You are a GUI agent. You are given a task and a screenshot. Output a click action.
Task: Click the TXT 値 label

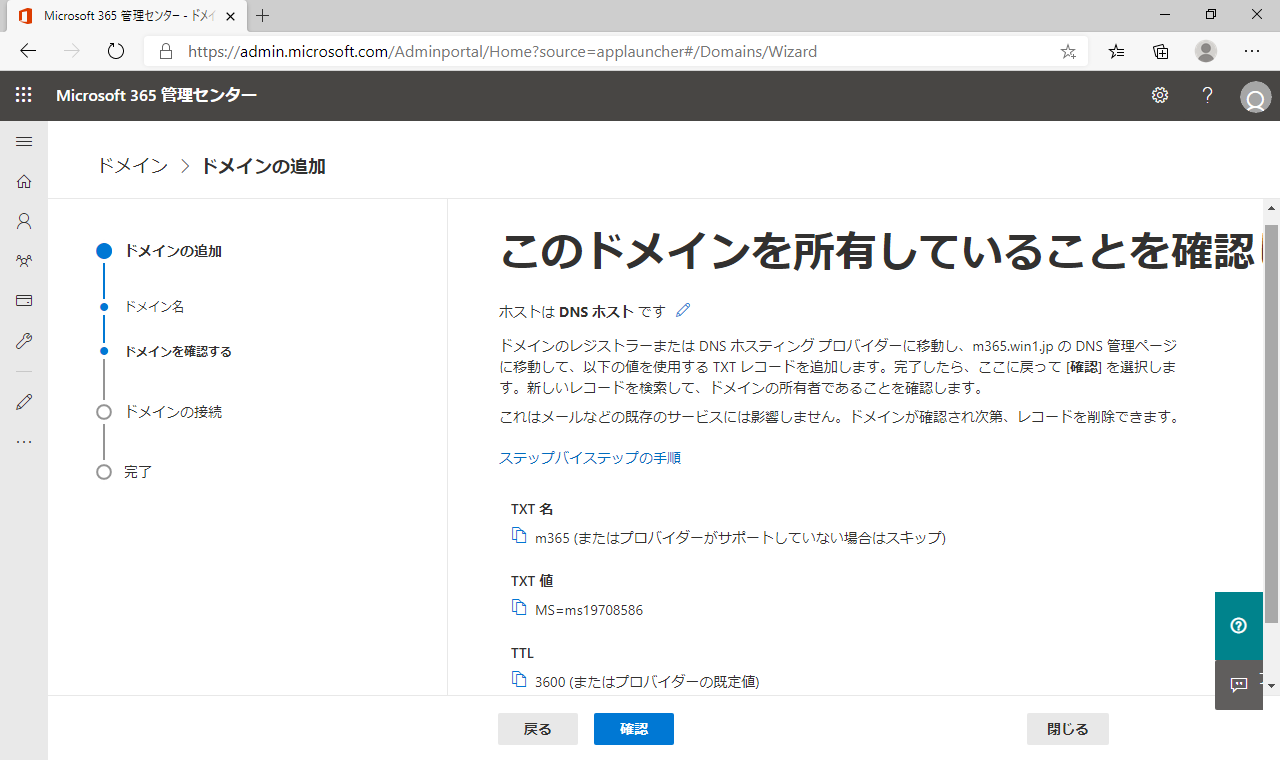532,581
